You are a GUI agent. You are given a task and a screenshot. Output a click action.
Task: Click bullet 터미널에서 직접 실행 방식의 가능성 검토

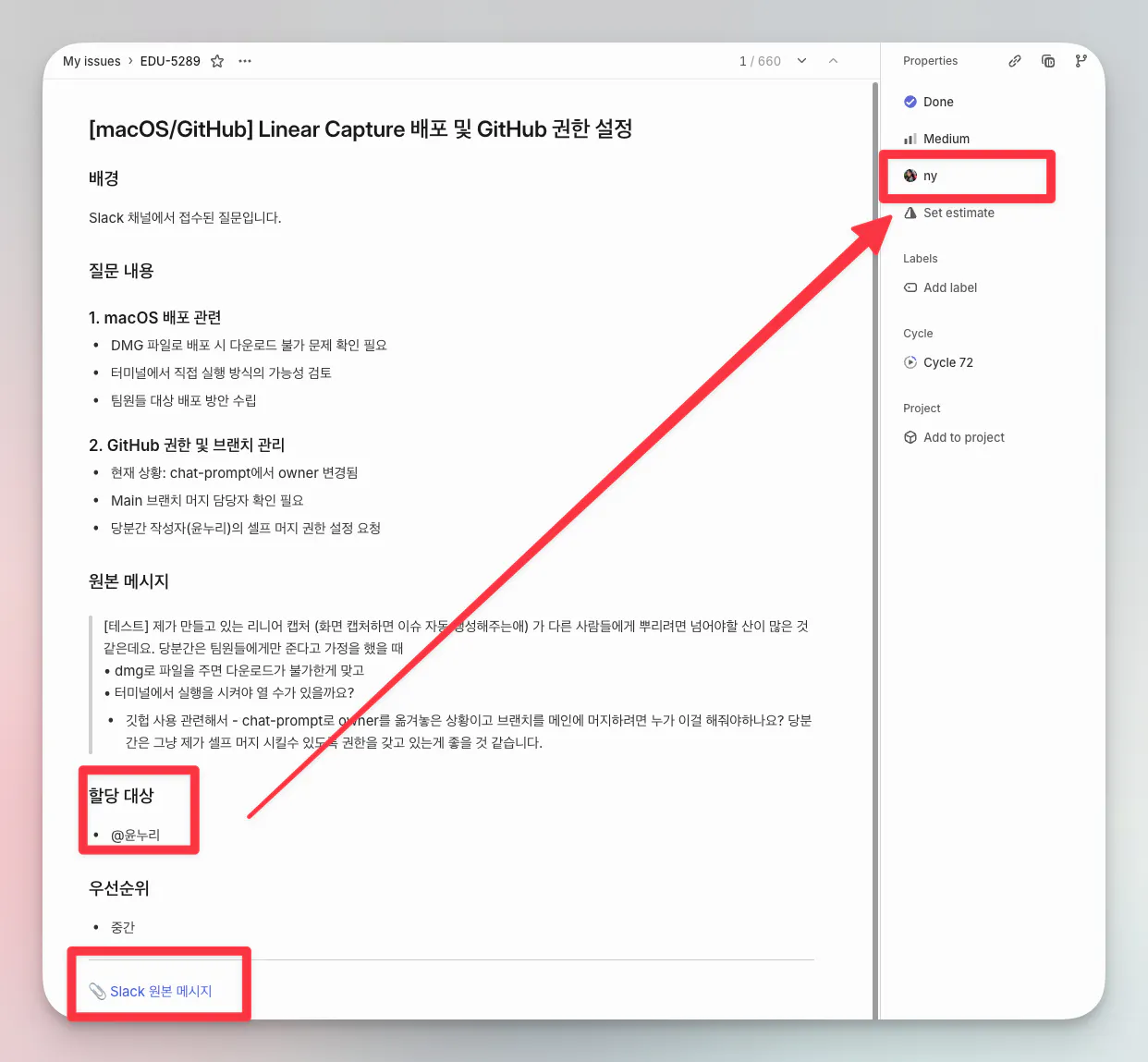coord(221,373)
